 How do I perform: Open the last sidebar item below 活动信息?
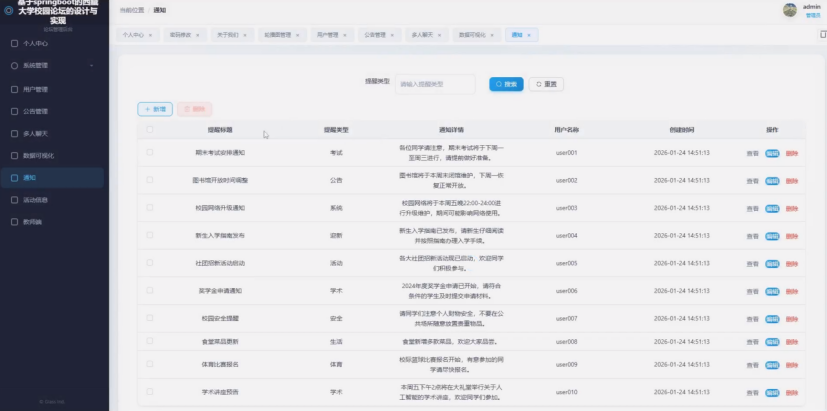coord(52,222)
